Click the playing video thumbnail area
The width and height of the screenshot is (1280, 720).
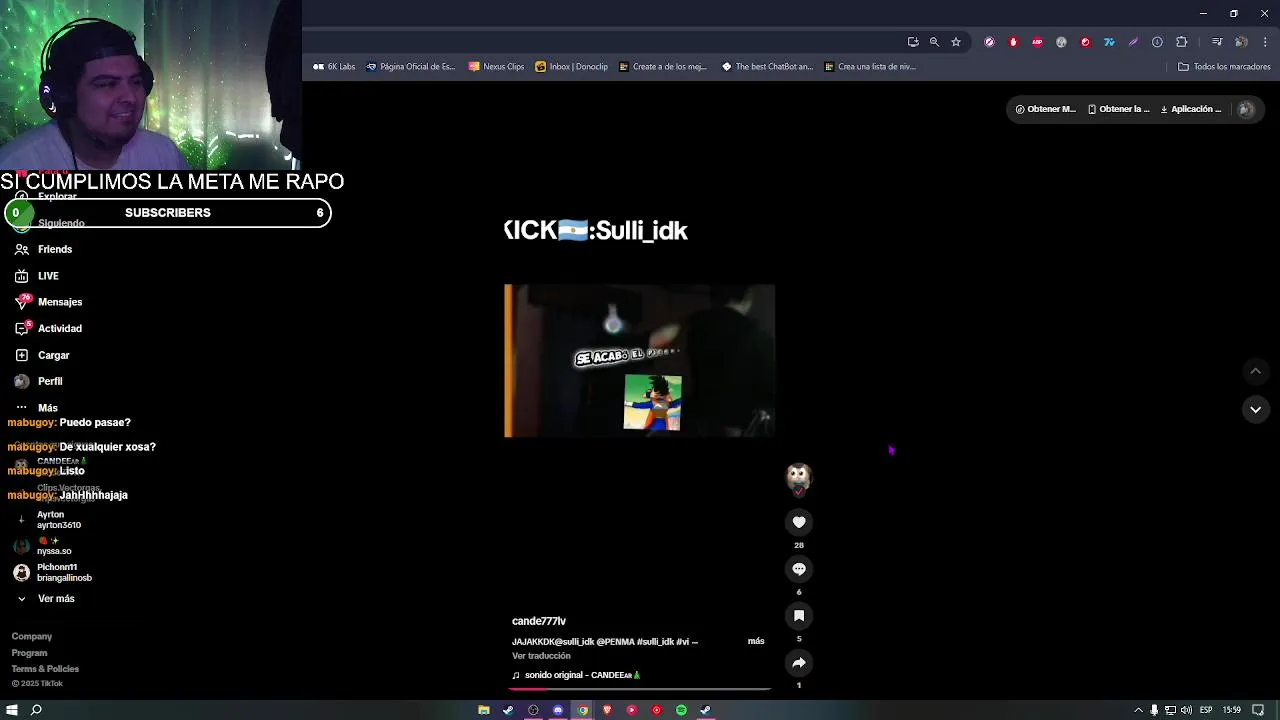(639, 361)
